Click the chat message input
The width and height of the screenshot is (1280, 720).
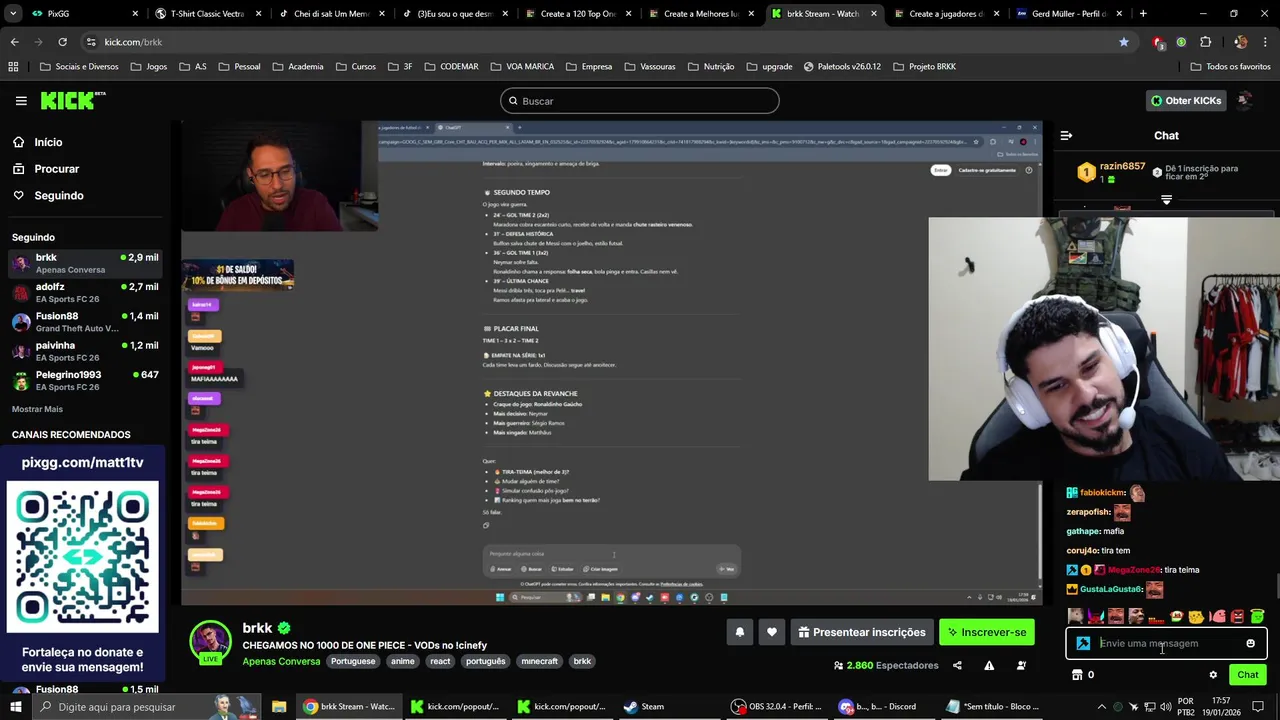1168,644
